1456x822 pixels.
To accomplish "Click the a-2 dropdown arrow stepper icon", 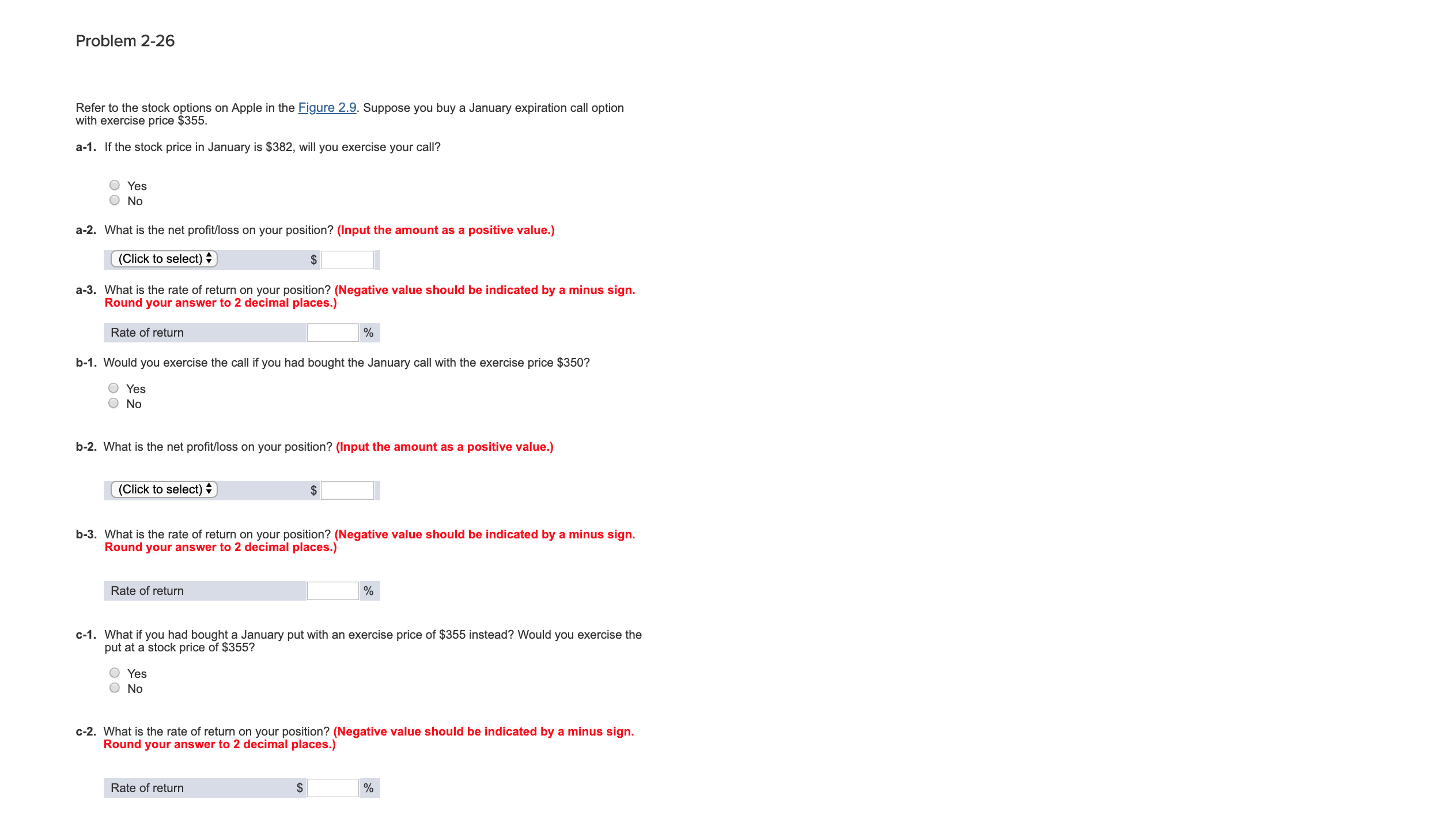I will [x=209, y=258].
